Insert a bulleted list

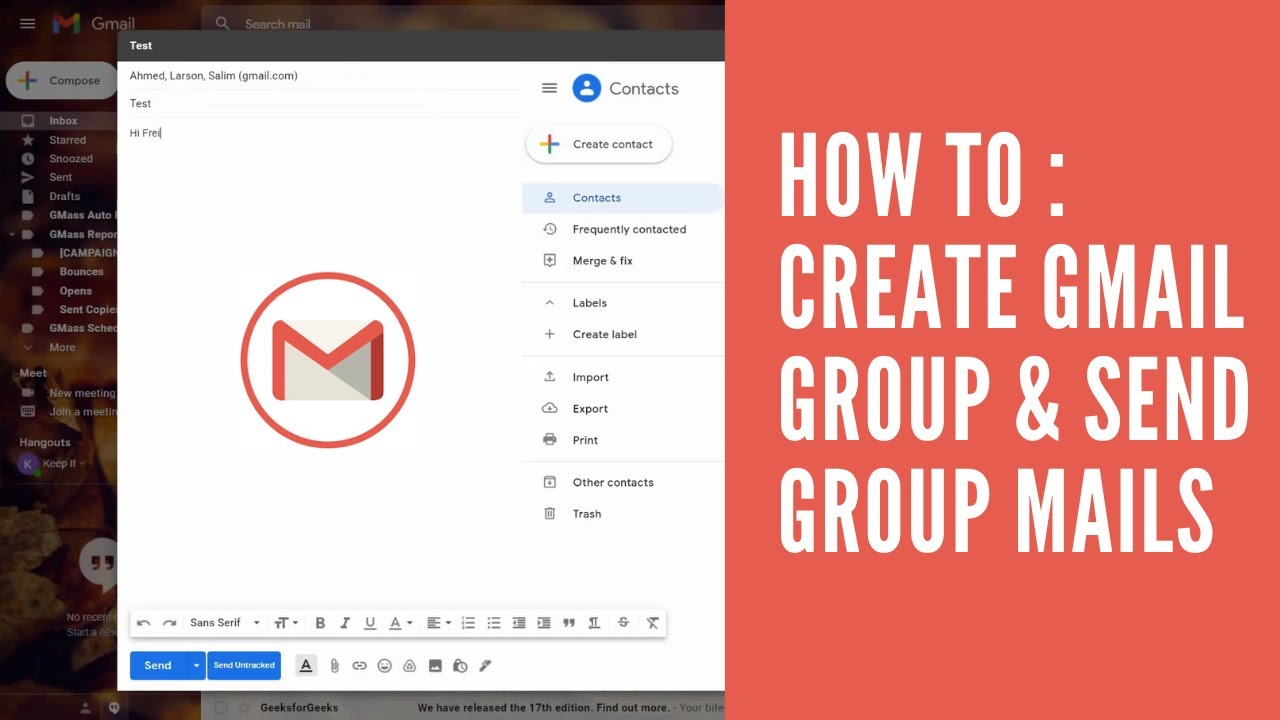coord(493,623)
